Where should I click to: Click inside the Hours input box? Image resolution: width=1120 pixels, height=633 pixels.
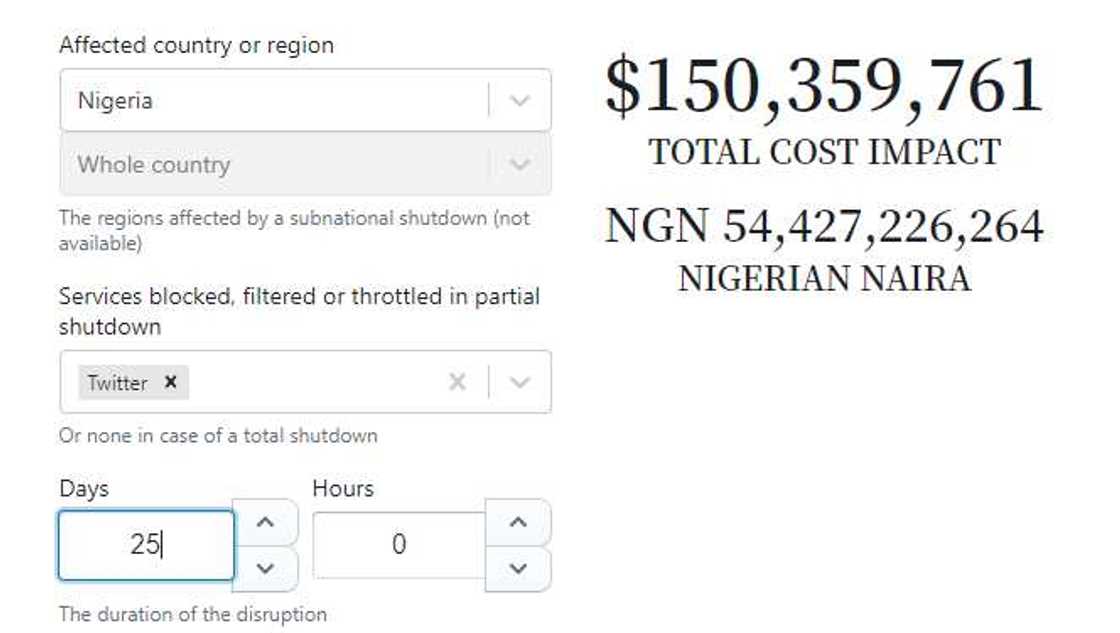(x=400, y=544)
